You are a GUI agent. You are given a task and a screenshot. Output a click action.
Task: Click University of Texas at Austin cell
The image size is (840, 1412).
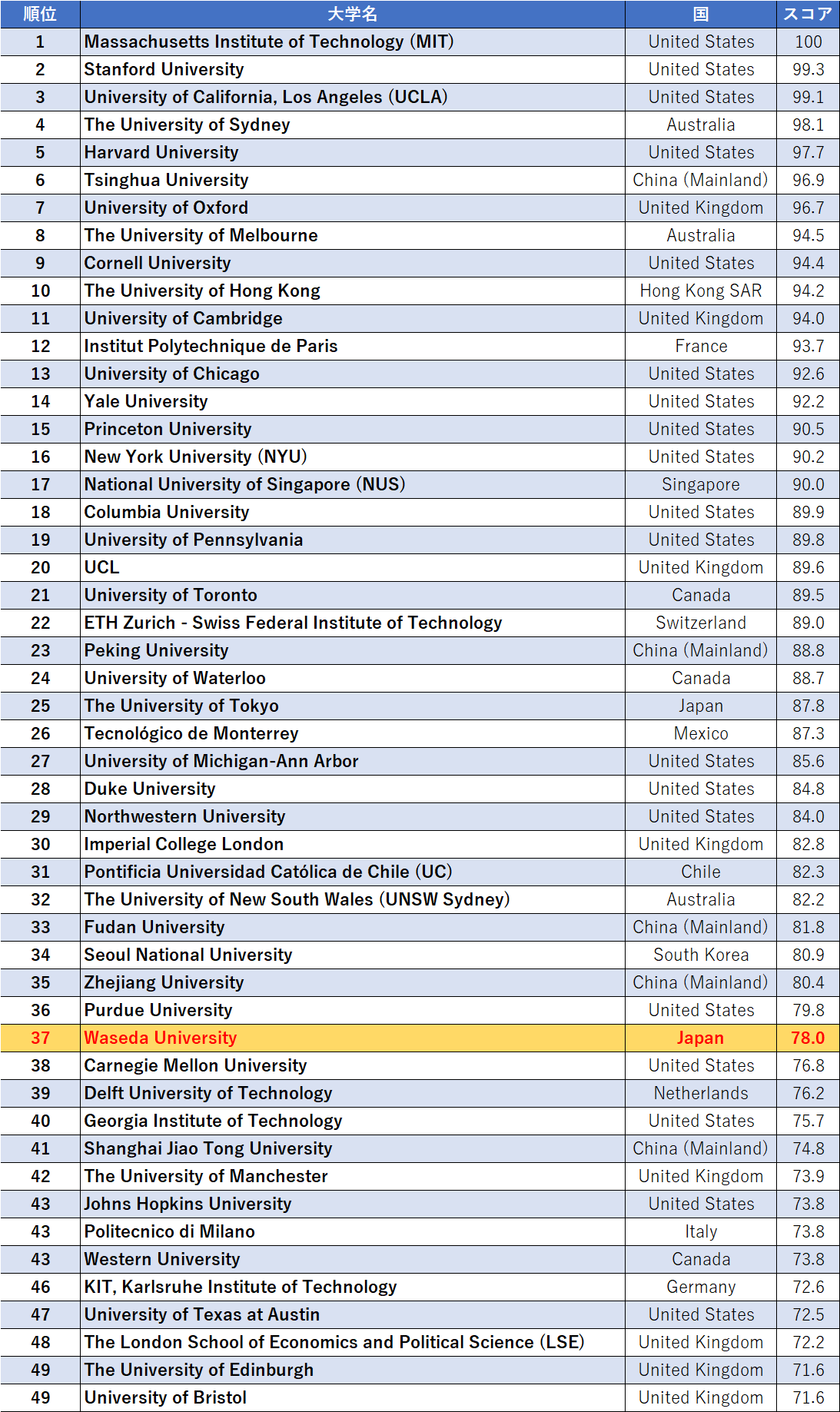pos(353,1314)
